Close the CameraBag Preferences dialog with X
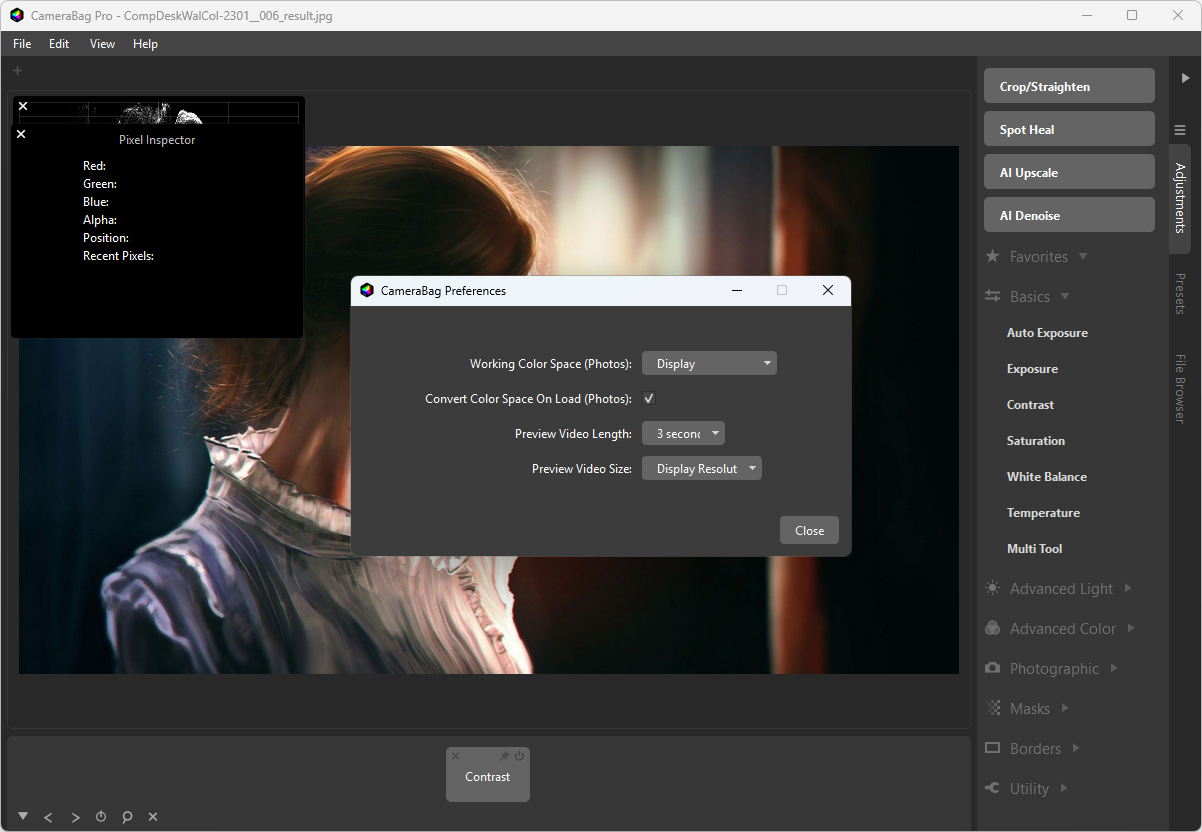Viewport: 1202px width, 832px height. (827, 291)
